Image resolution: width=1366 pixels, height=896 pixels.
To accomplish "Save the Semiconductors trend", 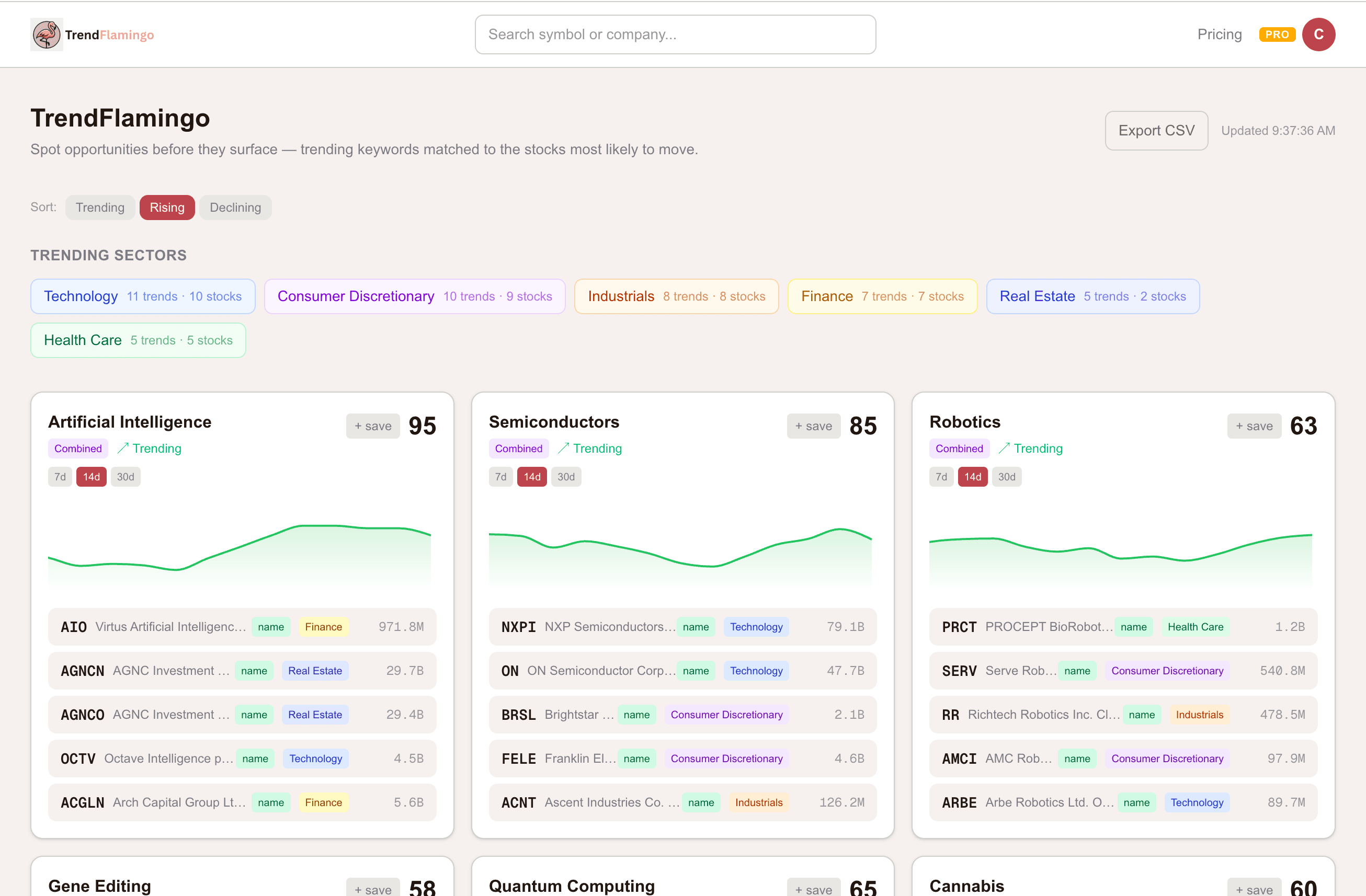I will pos(813,426).
